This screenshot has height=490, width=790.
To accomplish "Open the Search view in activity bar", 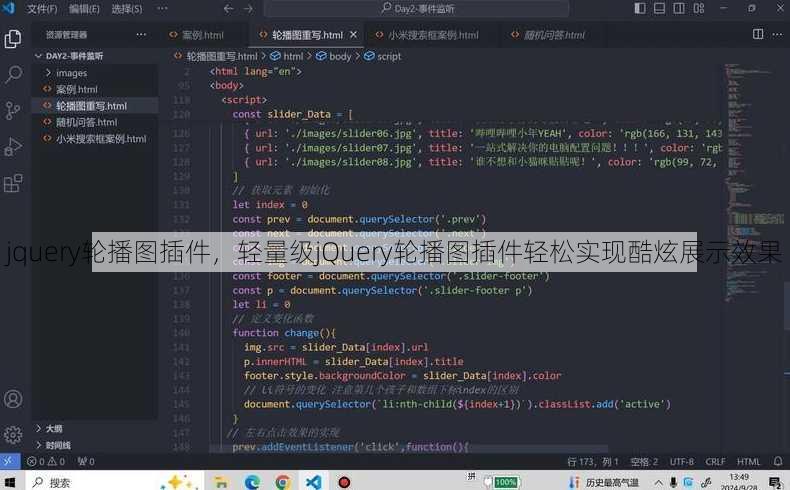I will pyautogui.click(x=13, y=75).
